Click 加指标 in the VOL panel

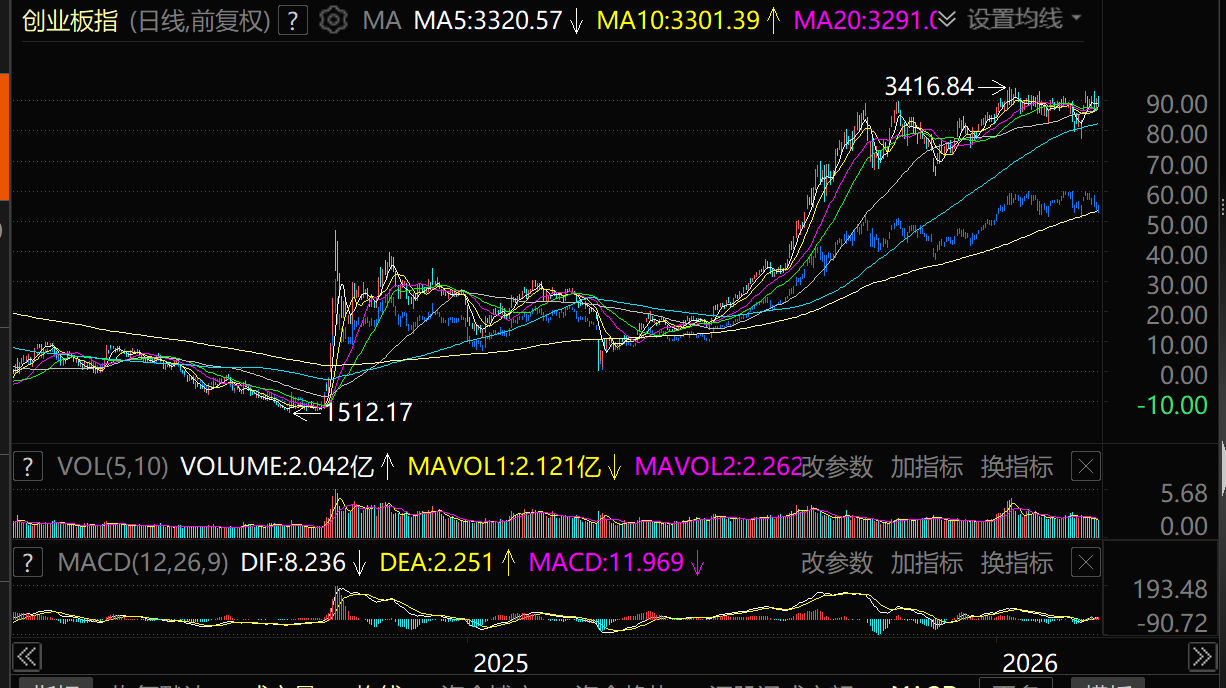tap(927, 466)
